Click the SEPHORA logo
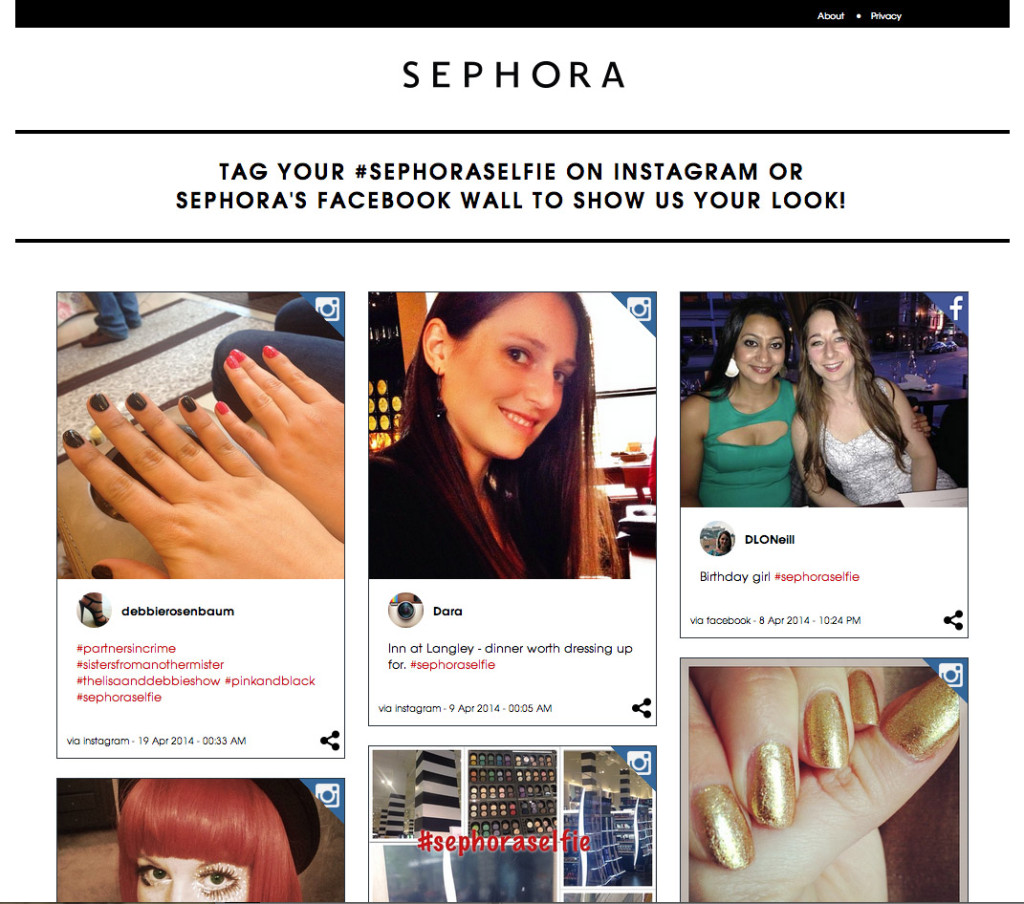 tap(514, 74)
